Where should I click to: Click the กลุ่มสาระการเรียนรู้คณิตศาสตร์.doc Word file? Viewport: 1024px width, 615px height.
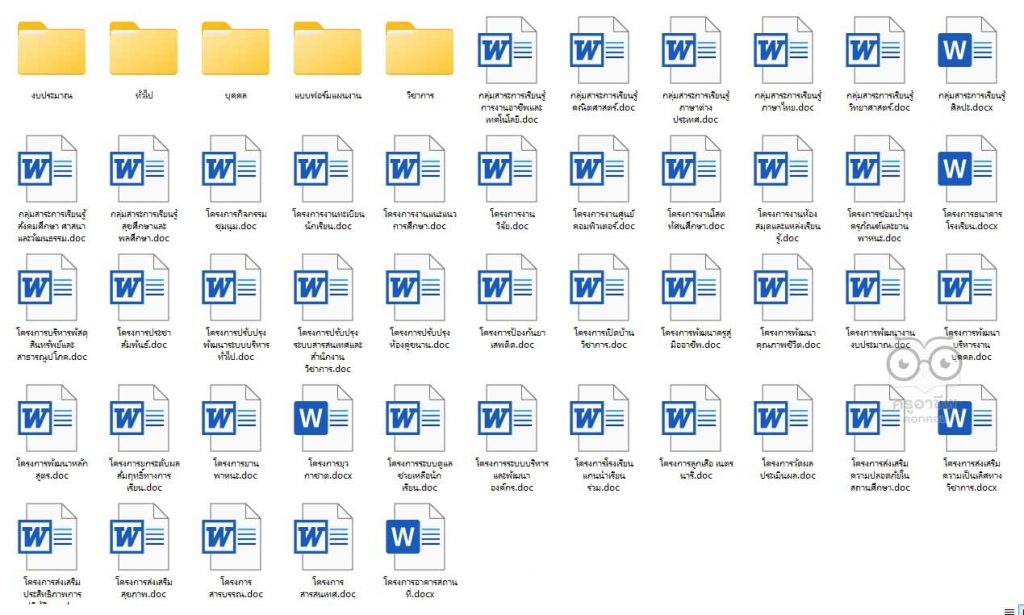coord(600,50)
